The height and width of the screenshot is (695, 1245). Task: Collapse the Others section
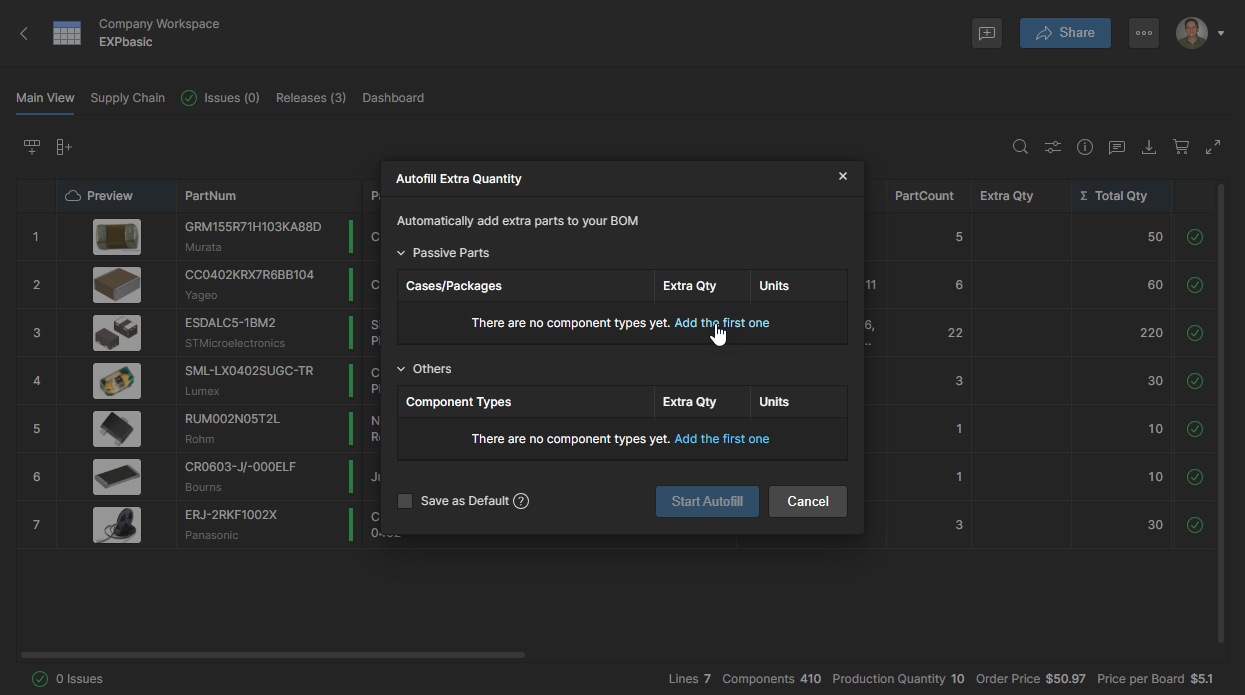point(402,370)
